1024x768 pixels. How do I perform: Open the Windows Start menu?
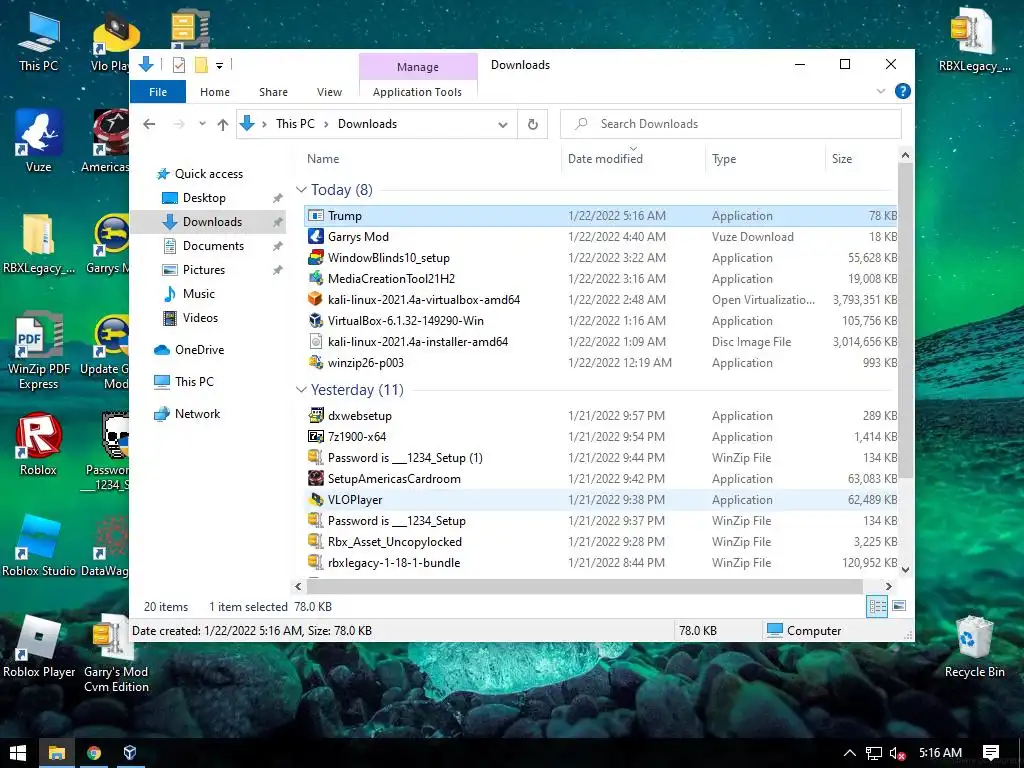coord(18,753)
